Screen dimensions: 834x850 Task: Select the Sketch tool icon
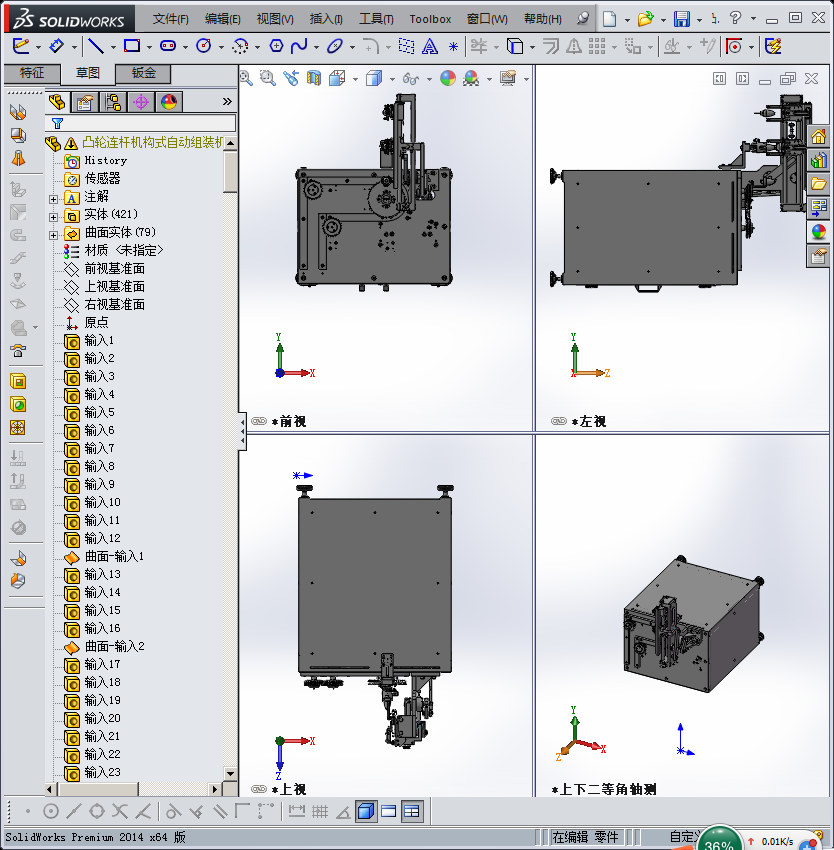tap(21, 46)
